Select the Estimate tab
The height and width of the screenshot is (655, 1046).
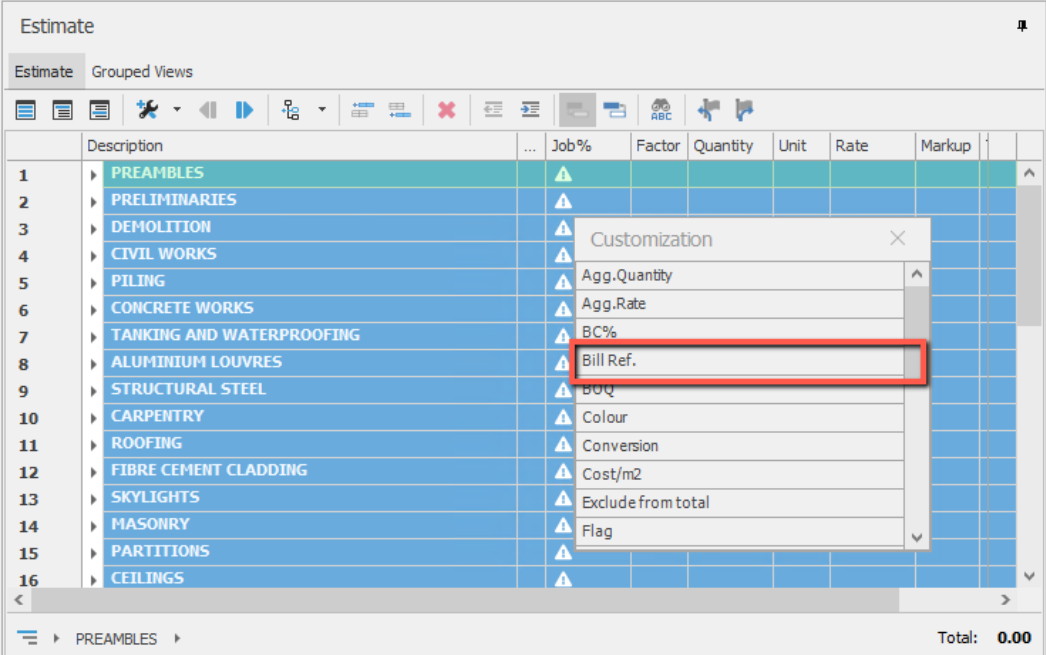click(43, 72)
